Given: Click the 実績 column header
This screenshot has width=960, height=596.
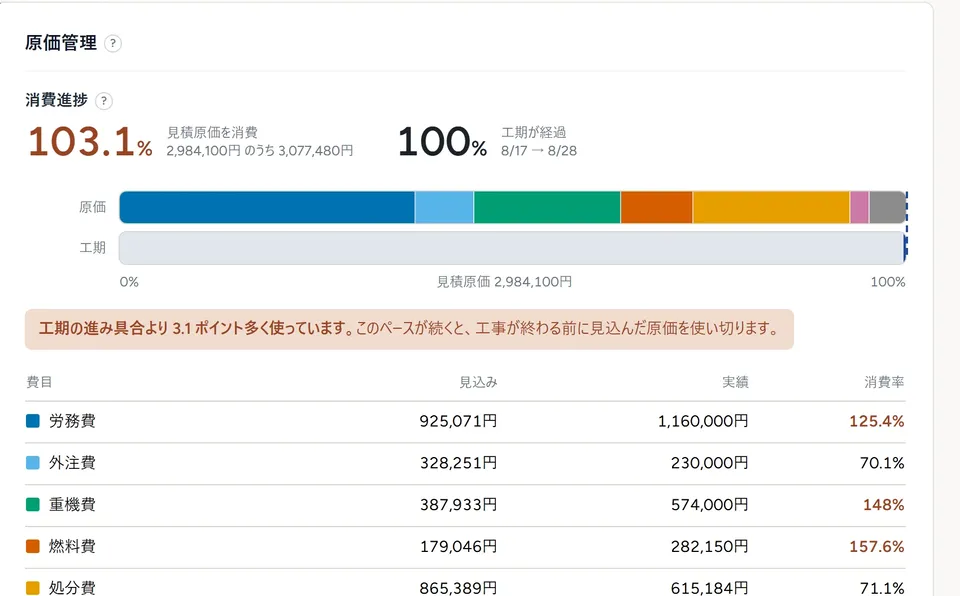Looking at the screenshot, I should pyautogui.click(x=735, y=382).
